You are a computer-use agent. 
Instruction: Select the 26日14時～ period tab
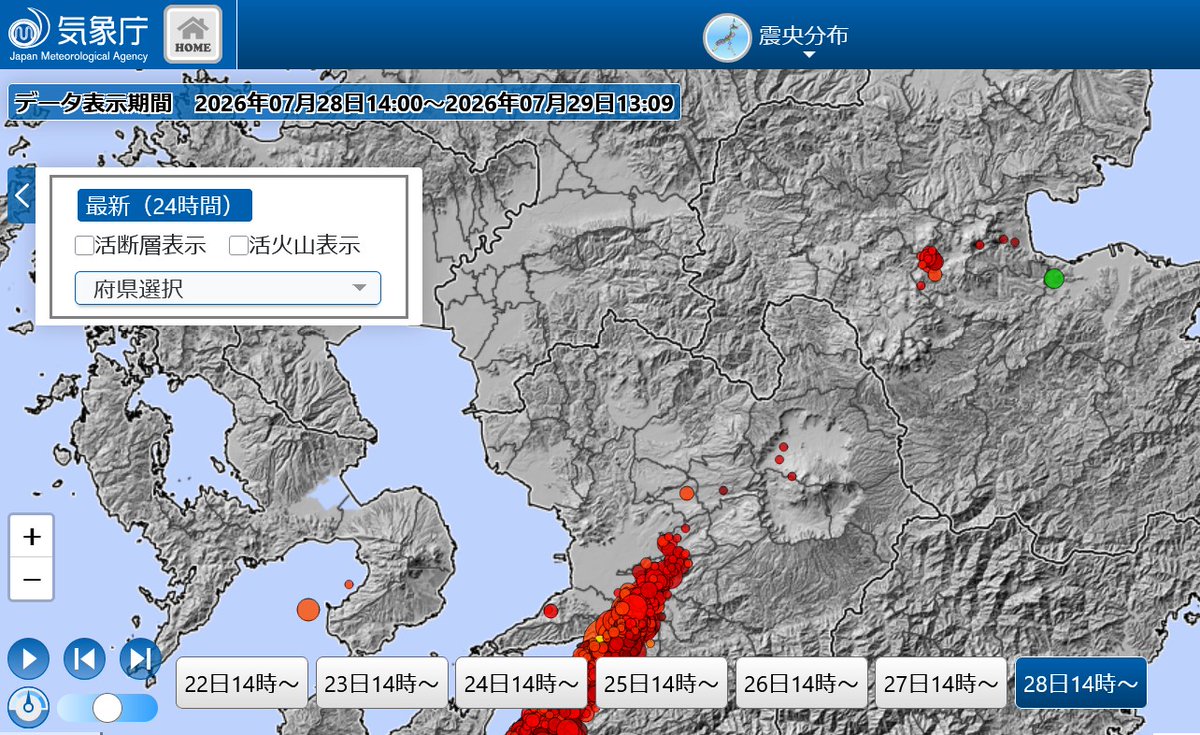pyautogui.click(x=802, y=684)
